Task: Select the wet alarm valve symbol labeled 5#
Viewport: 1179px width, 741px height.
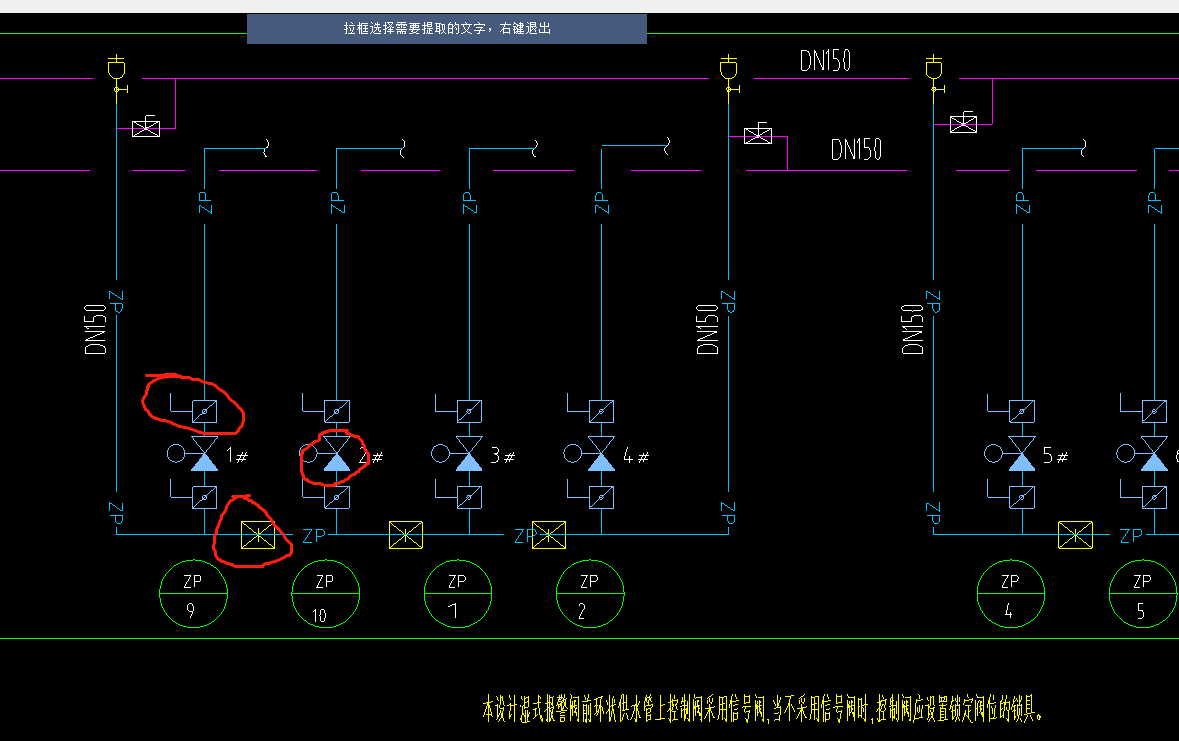Action: coord(1022,454)
